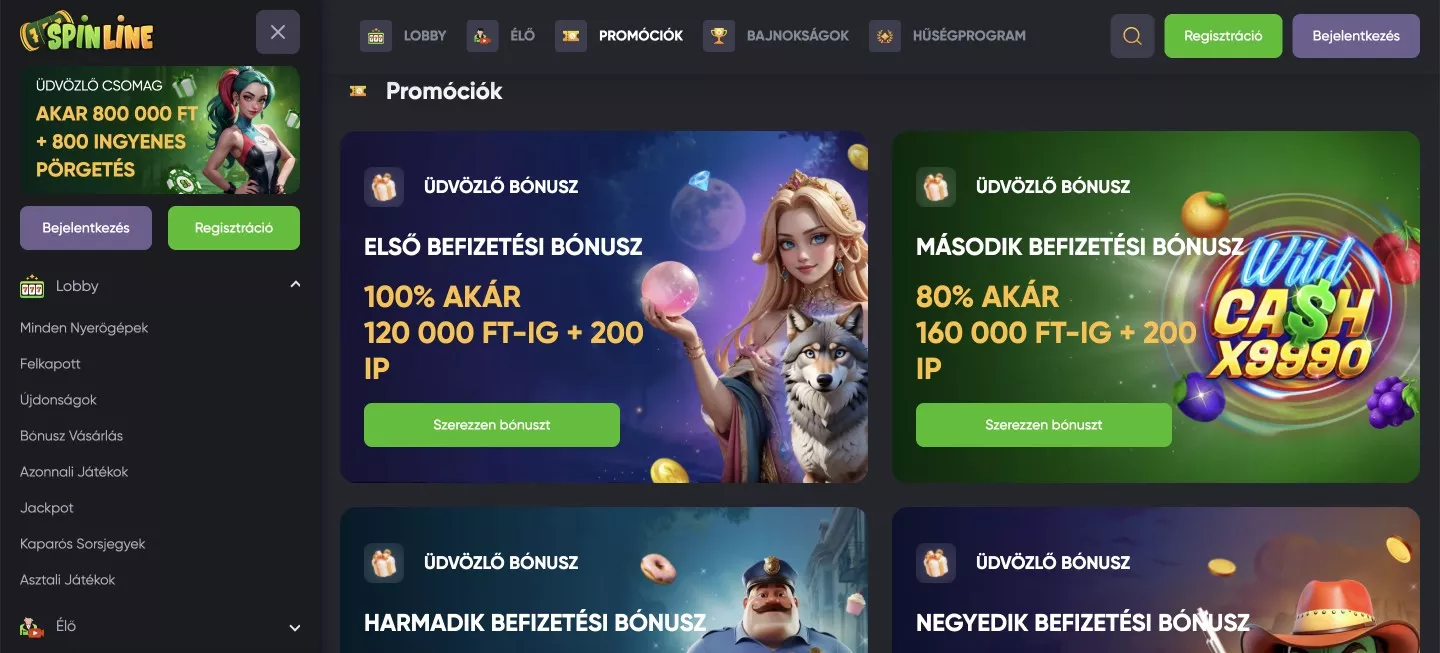Click the Lobby slot machine icon in top navigation
The image size is (1440, 653).
coord(376,36)
